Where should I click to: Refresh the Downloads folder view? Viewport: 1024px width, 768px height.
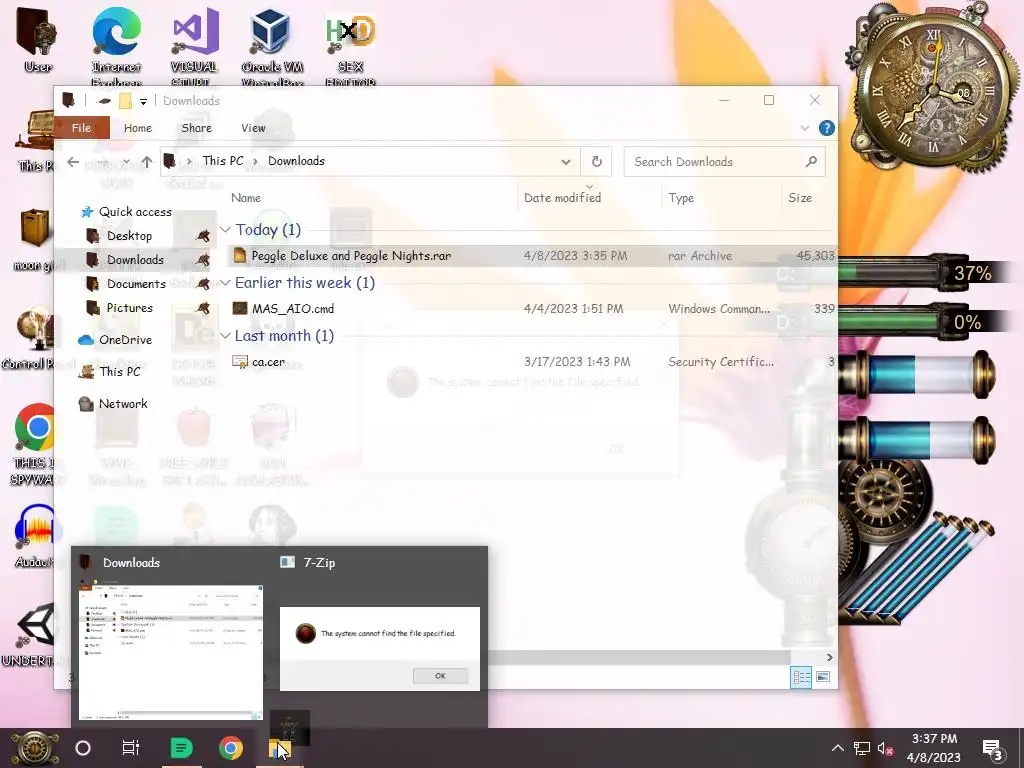tap(596, 161)
